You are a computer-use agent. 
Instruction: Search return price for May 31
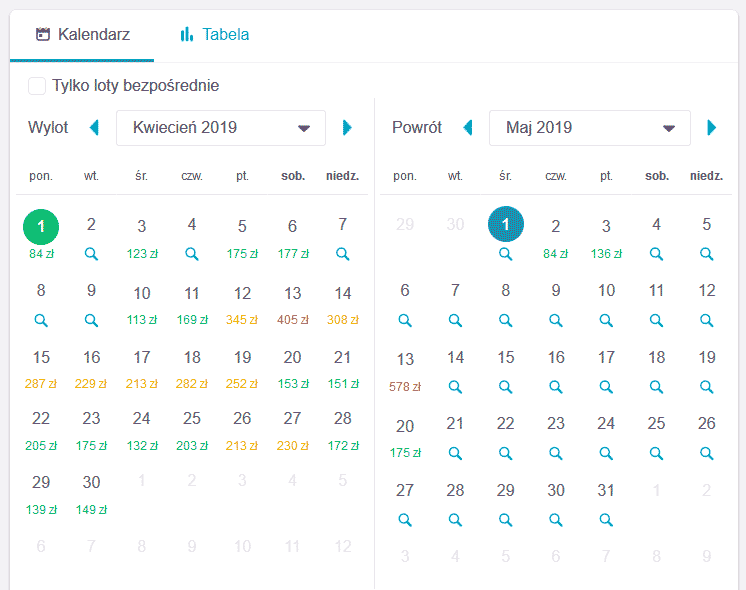click(x=606, y=520)
